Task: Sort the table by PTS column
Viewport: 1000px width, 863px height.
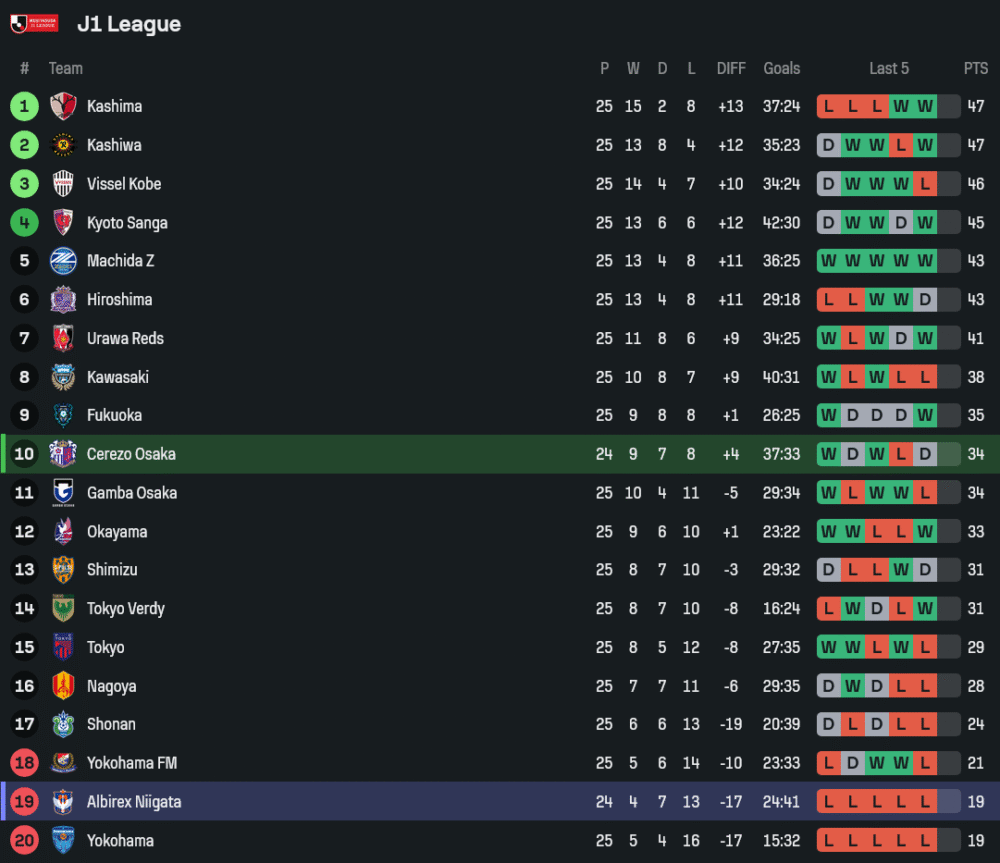Action: pos(975,68)
